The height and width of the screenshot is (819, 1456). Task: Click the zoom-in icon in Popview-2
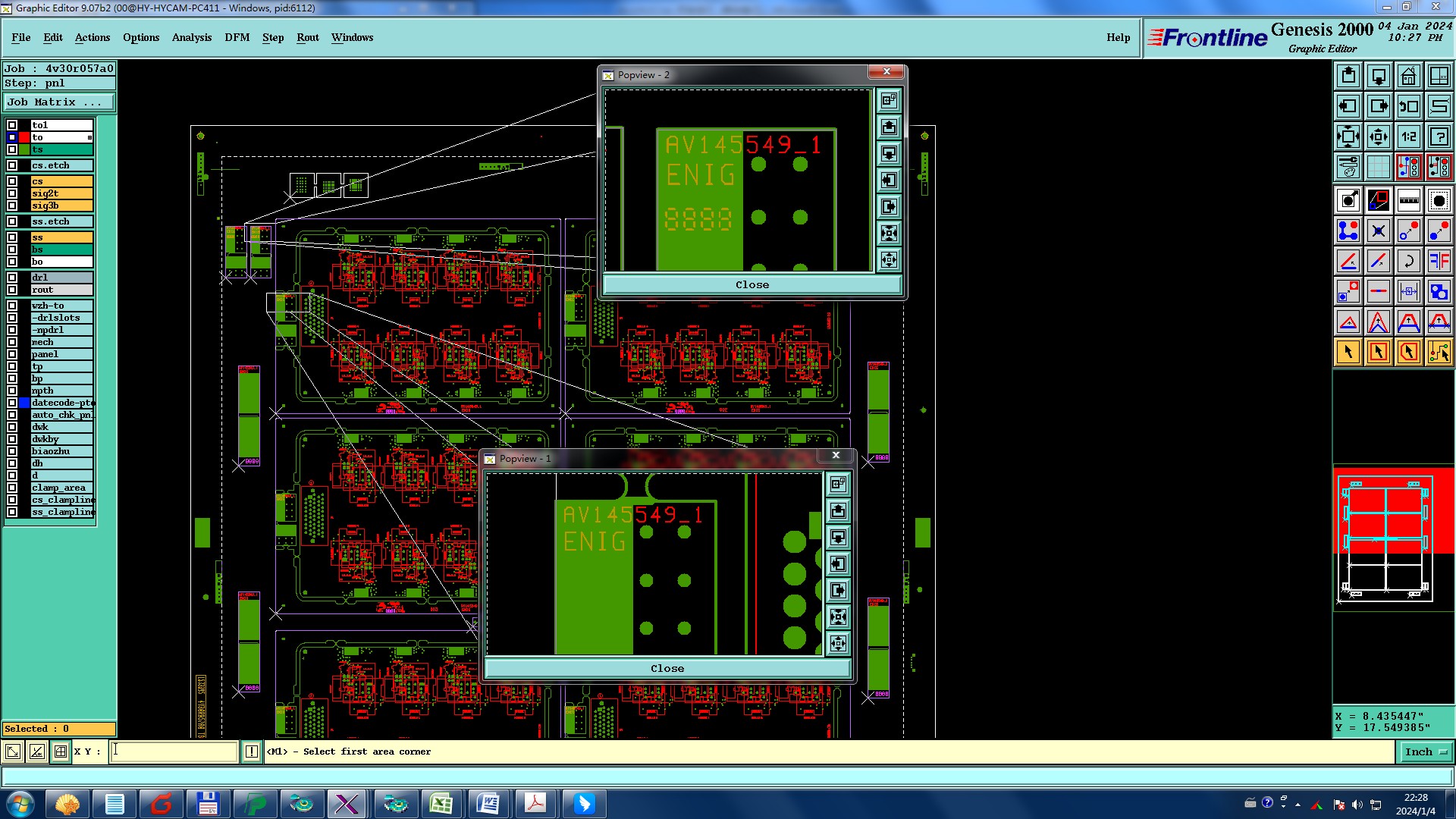[x=889, y=233]
